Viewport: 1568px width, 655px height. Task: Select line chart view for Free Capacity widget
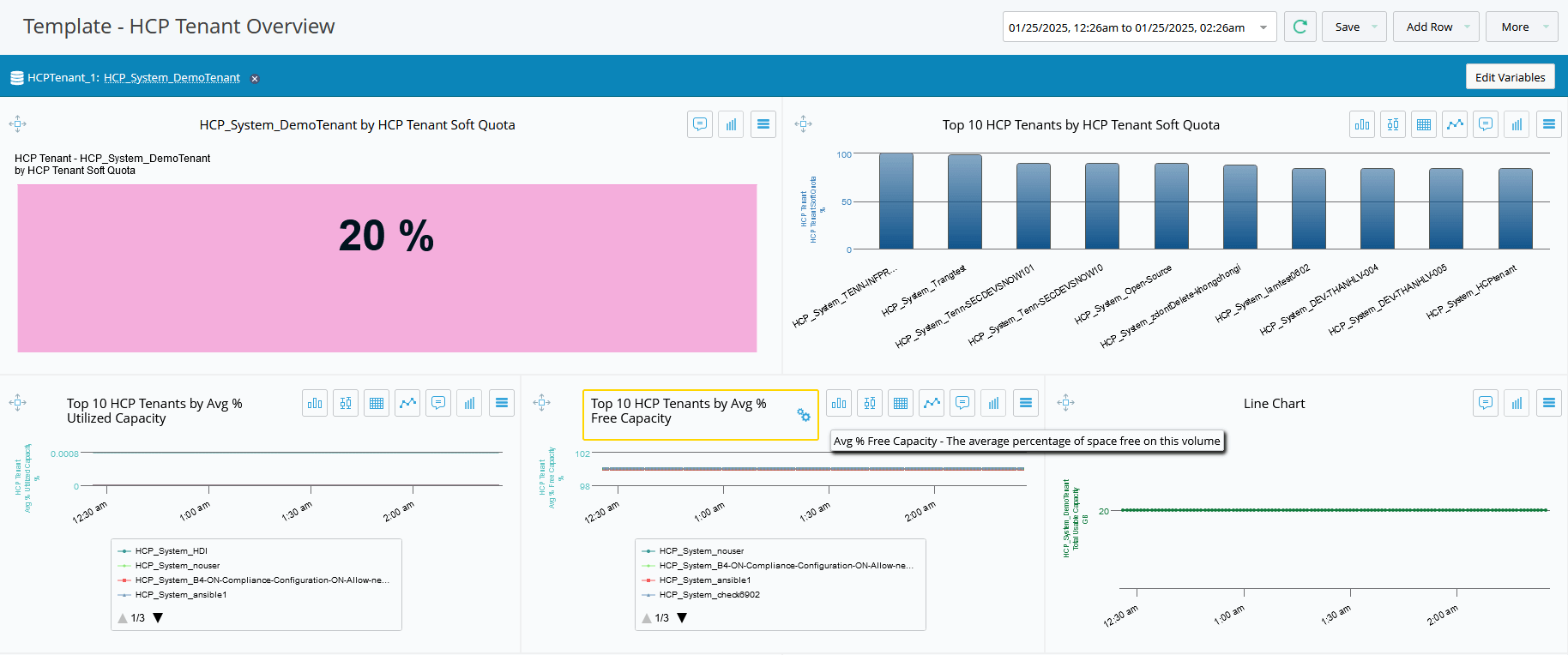932,403
